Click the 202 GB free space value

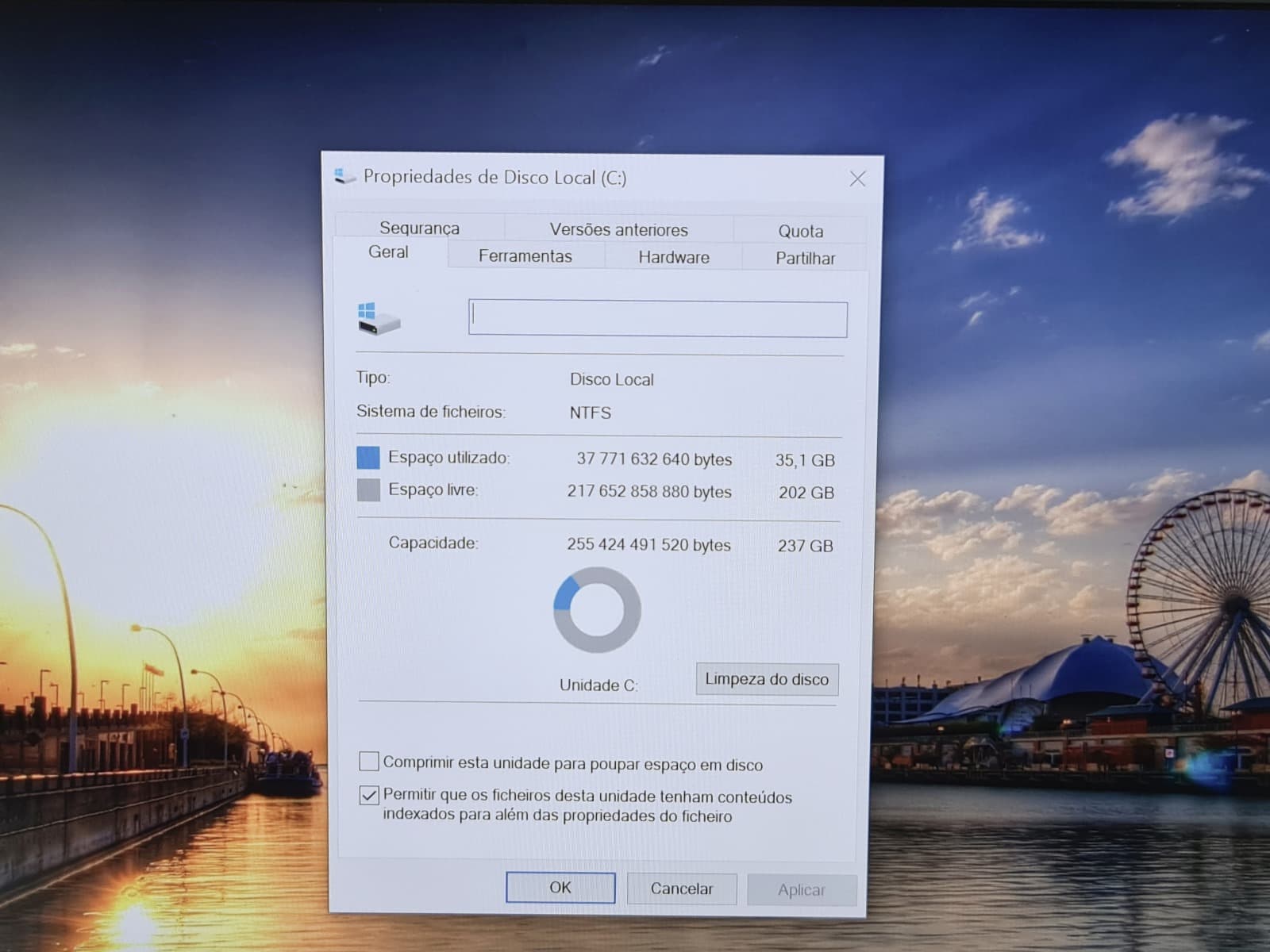[806, 493]
